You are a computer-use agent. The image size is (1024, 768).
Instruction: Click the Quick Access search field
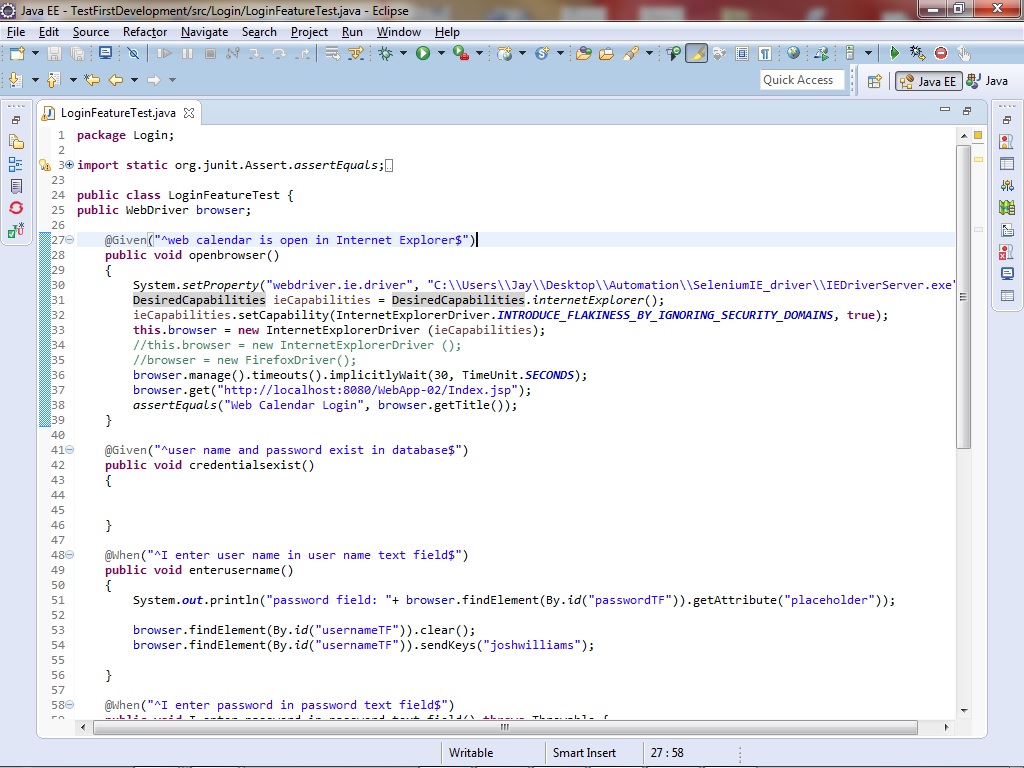pos(798,80)
